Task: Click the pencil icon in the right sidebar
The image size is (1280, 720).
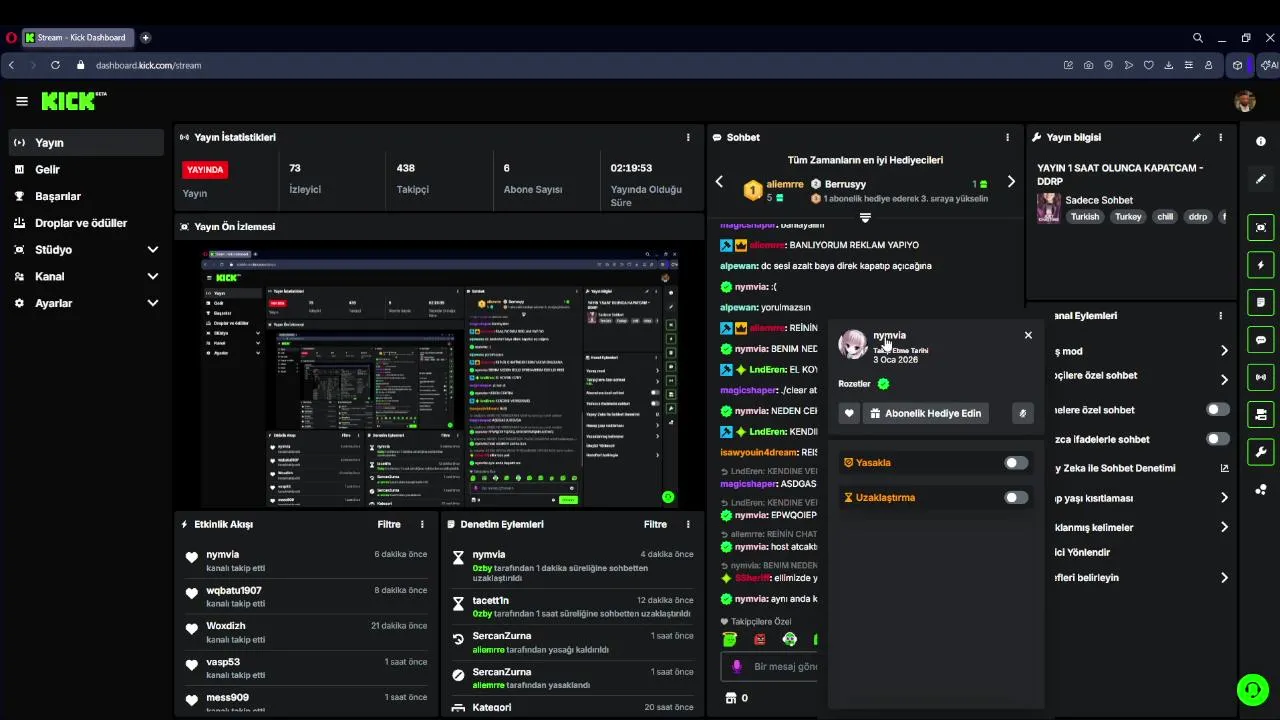Action: click(1261, 179)
